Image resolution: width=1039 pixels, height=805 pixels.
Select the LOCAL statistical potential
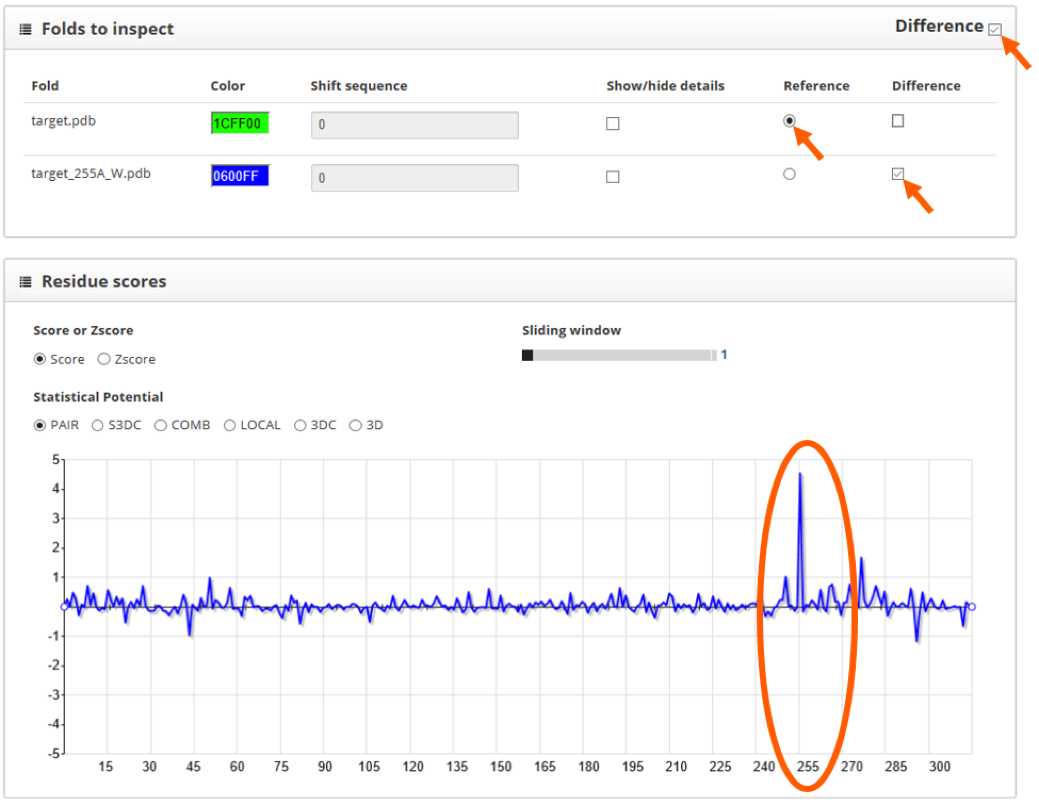(229, 425)
